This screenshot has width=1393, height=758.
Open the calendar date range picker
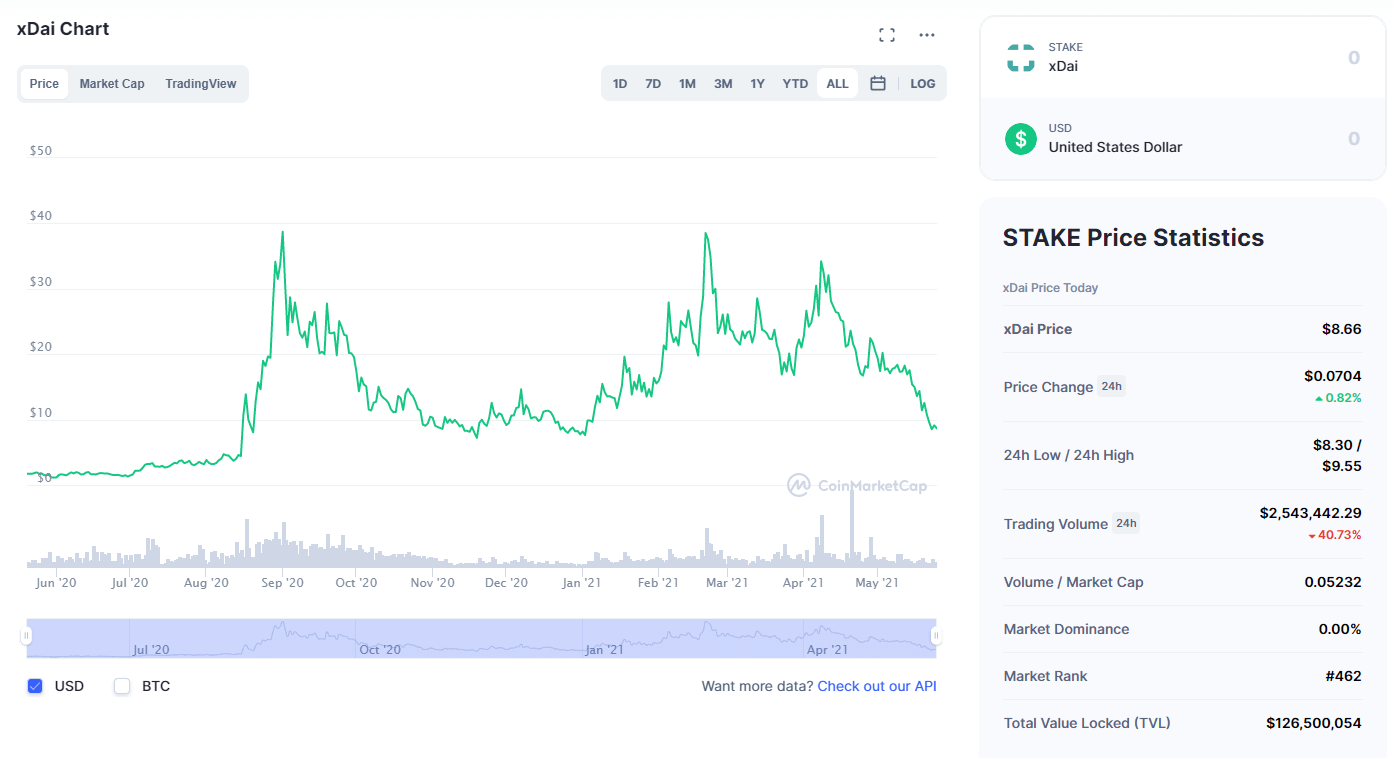878,84
